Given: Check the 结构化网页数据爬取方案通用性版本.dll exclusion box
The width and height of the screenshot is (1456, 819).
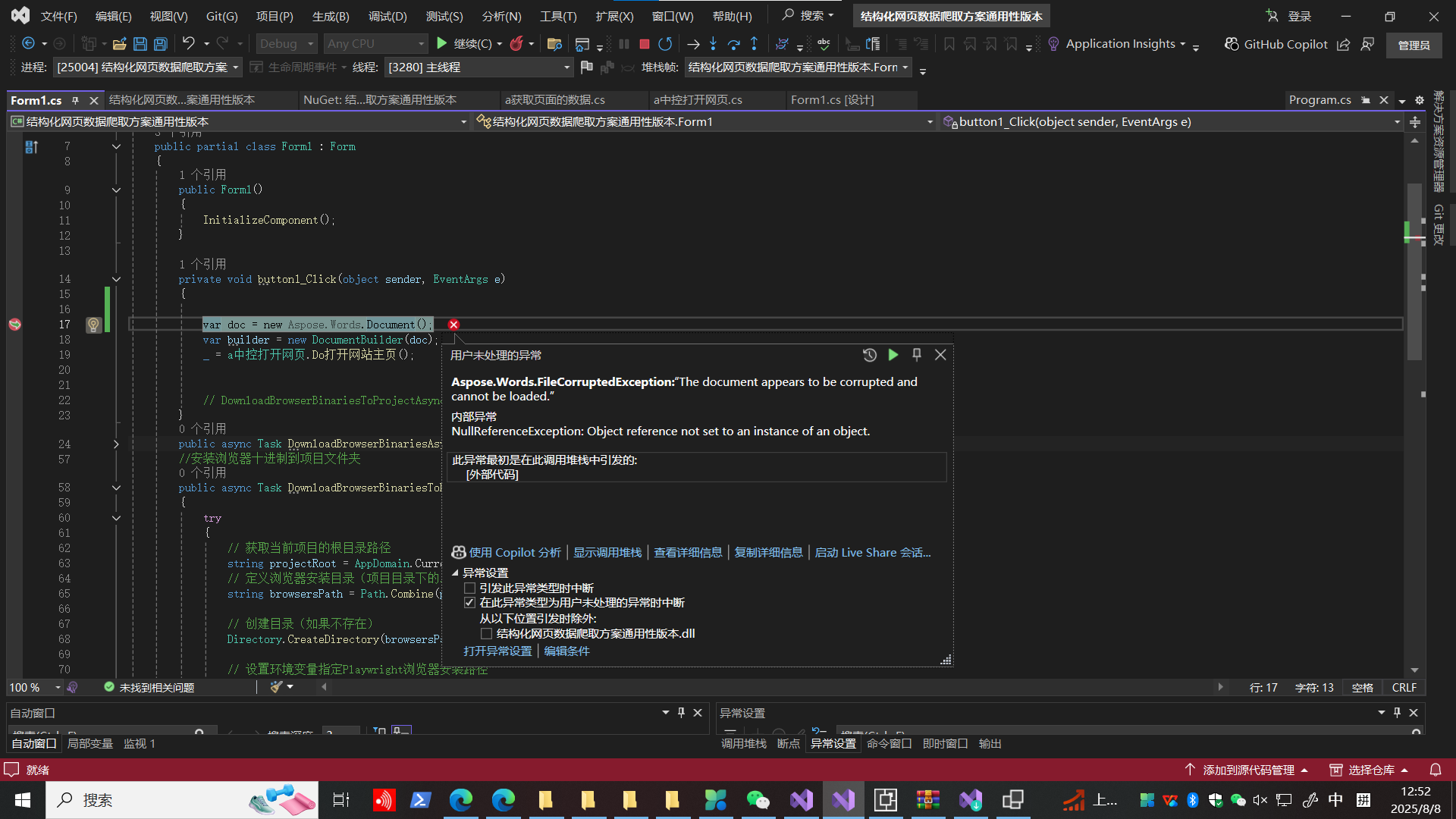Looking at the screenshot, I should coord(487,634).
